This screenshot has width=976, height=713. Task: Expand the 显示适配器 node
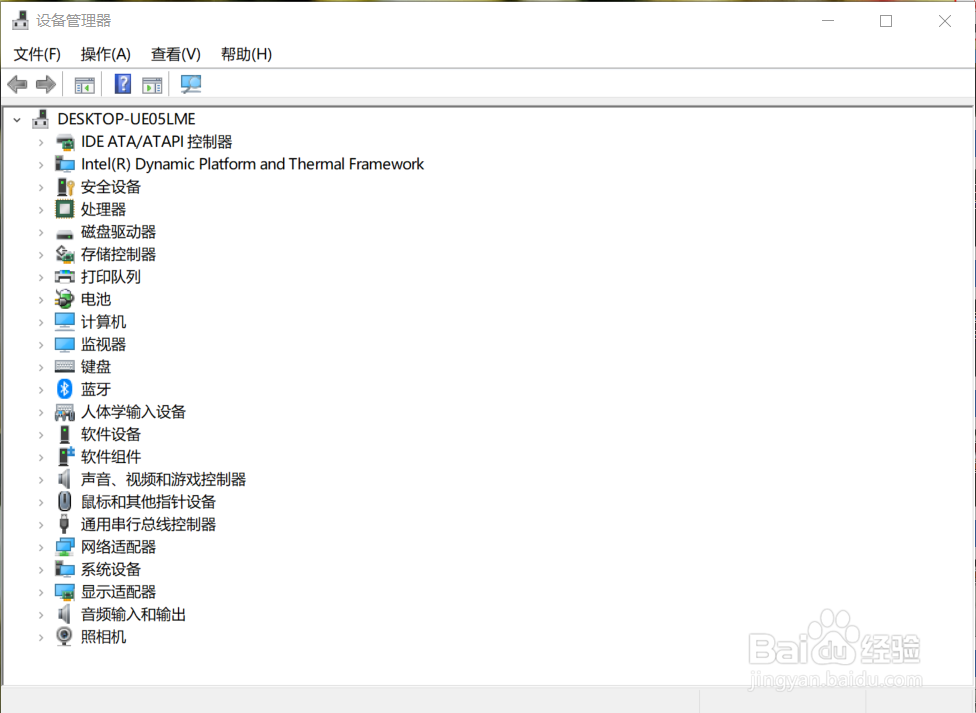[x=41, y=592]
